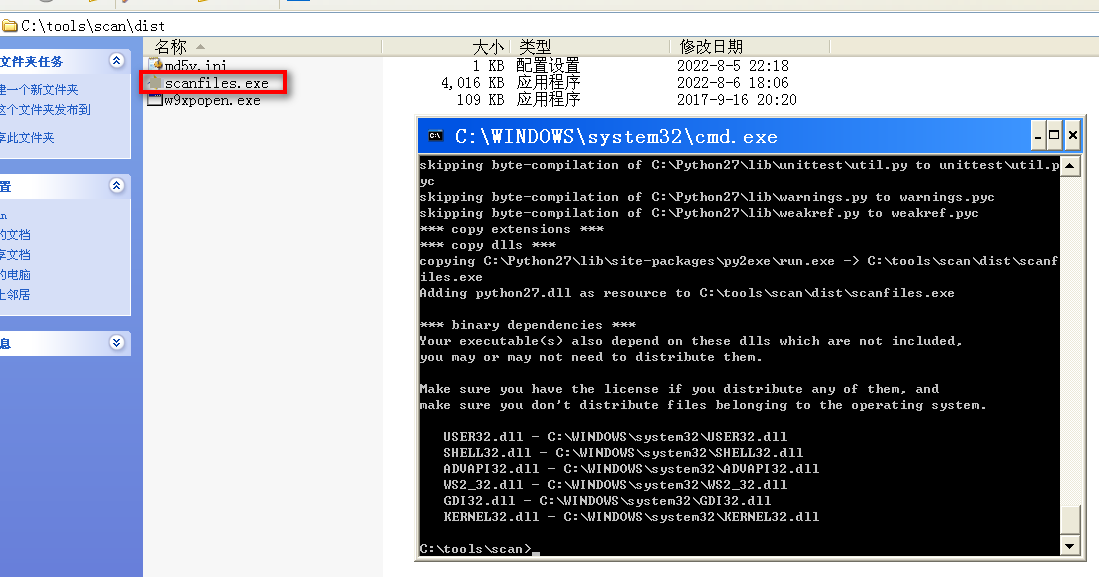Click the 2017-9-16 20:20 date value
The image size is (1099, 577).
pyautogui.click(x=737, y=100)
